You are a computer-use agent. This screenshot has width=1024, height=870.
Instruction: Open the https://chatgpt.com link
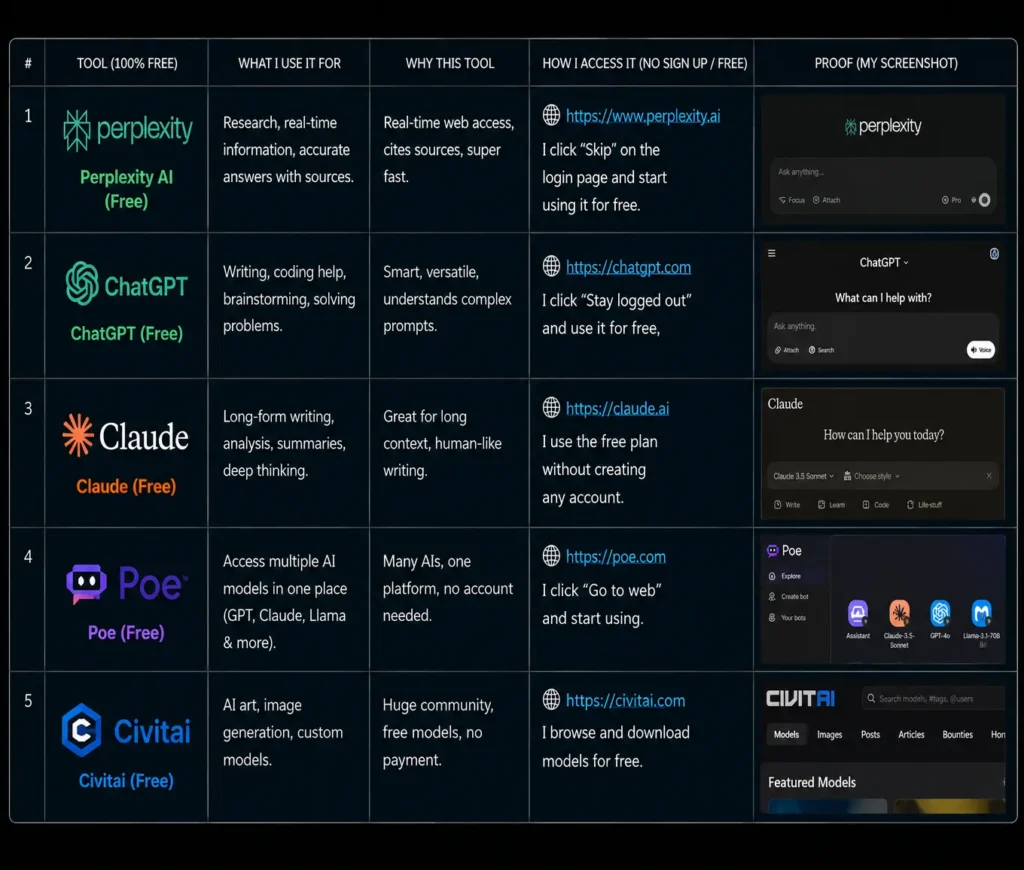point(628,266)
